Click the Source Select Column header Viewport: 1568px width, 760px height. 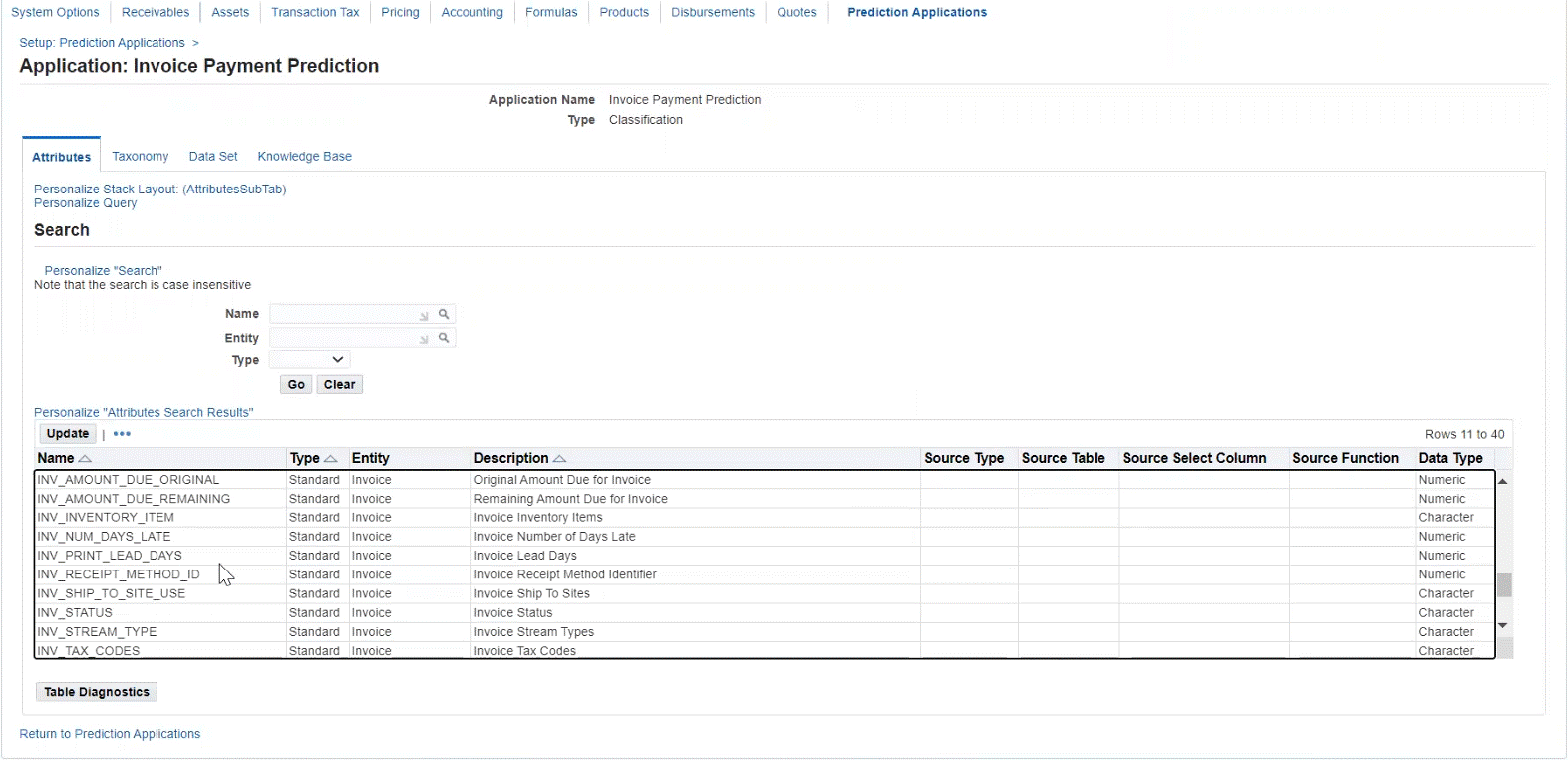click(x=1194, y=459)
